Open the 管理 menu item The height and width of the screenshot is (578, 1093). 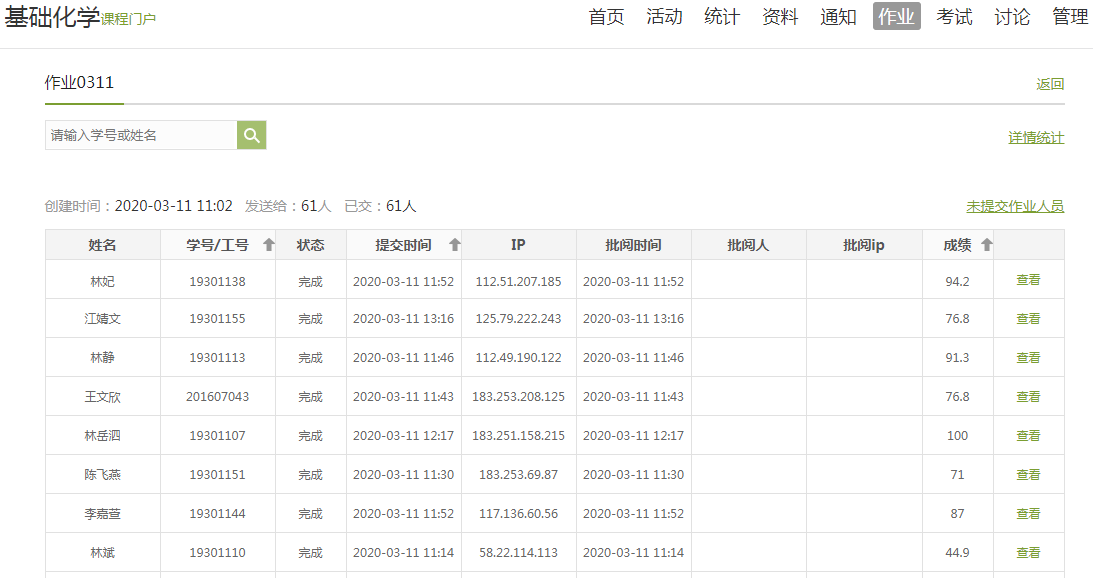click(x=1070, y=17)
